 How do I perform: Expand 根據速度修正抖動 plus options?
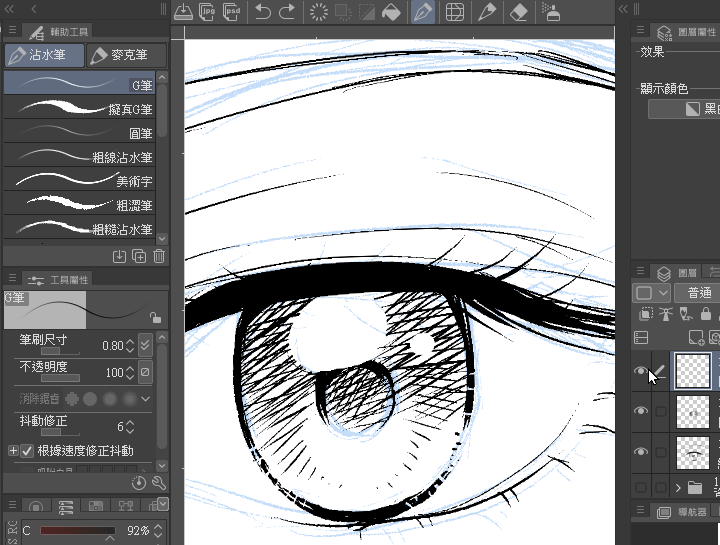(13, 451)
